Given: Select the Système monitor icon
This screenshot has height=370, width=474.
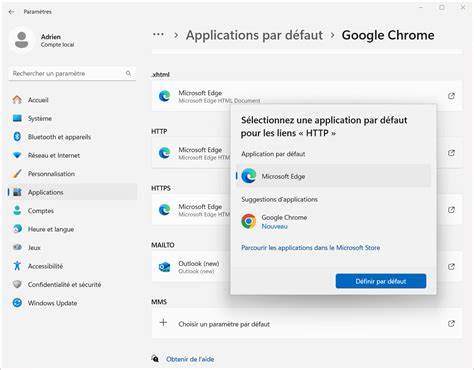Looking at the screenshot, I should pos(17,118).
